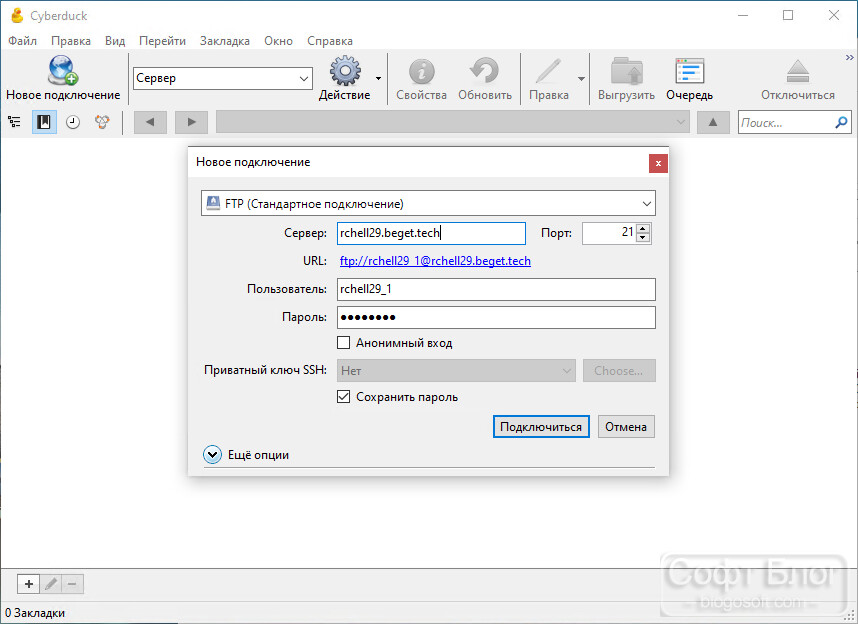The width and height of the screenshot is (858, 624).
Task: Open the Правка menu
Action: pos(71,41)
